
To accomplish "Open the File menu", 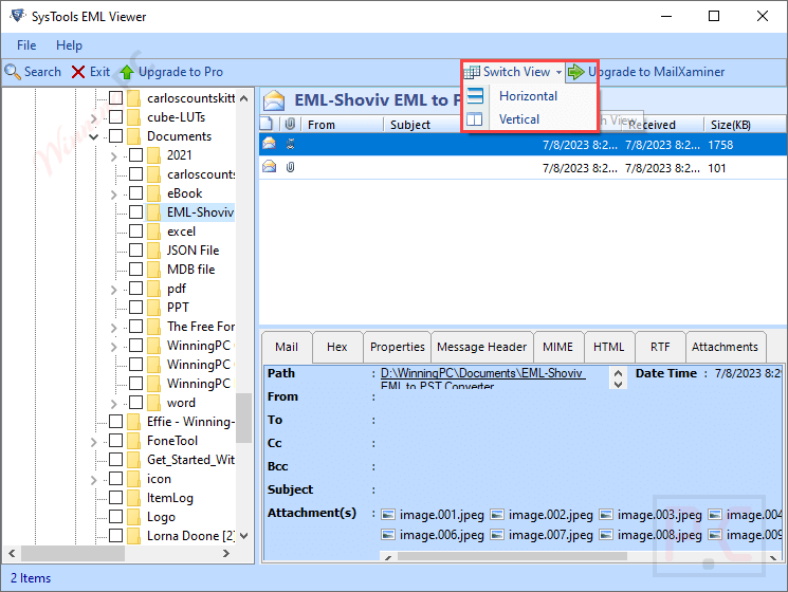I will click(27, 45).
